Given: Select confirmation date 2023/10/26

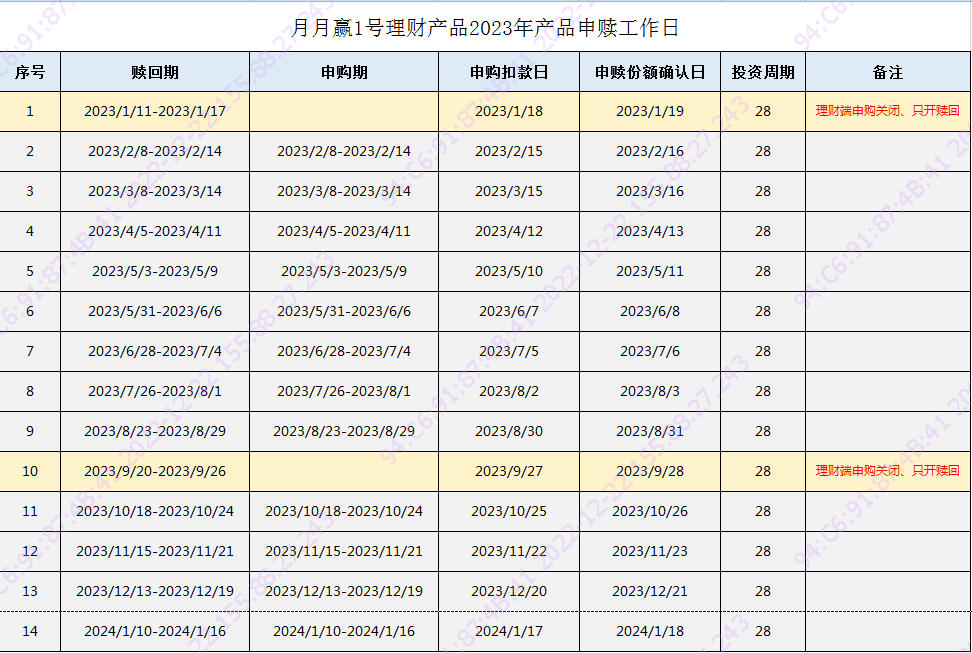Looking at the screenshot, I should (650, 512).
